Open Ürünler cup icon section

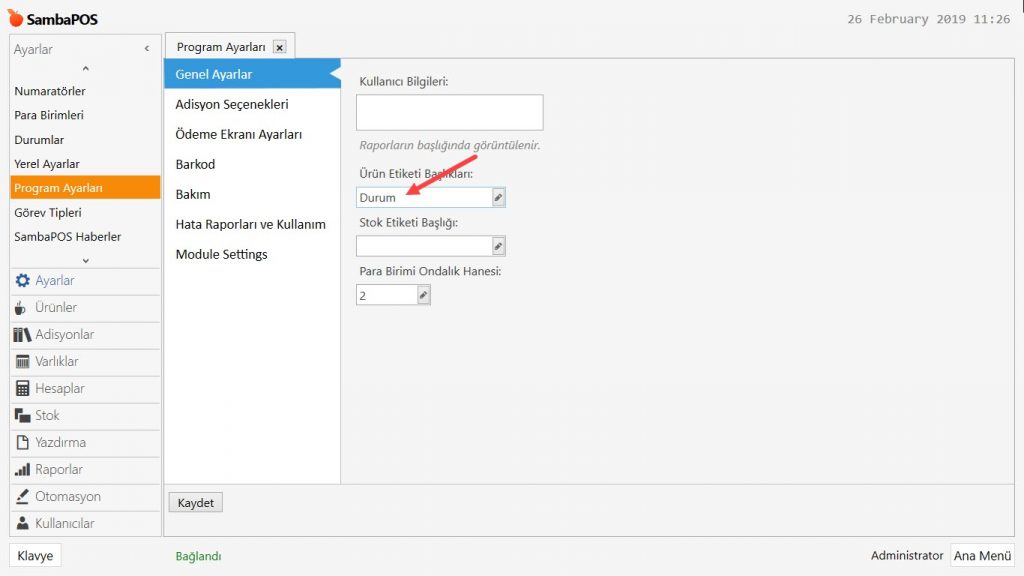click(22, 308)
